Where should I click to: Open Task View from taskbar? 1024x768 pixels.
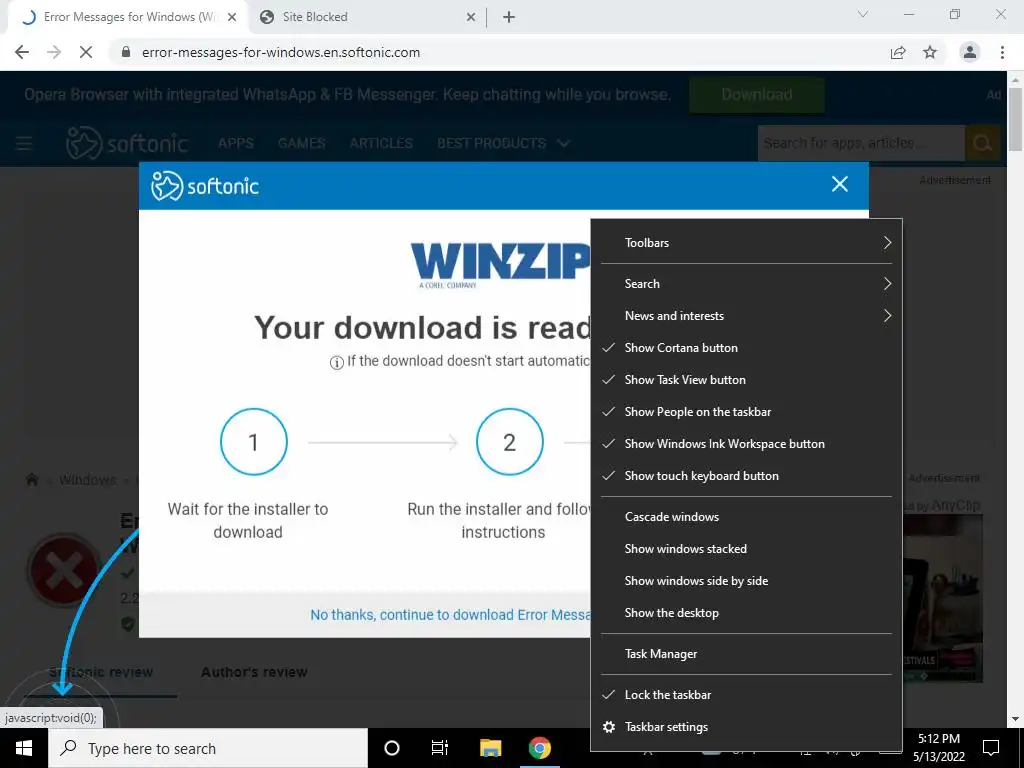point(440,748)
